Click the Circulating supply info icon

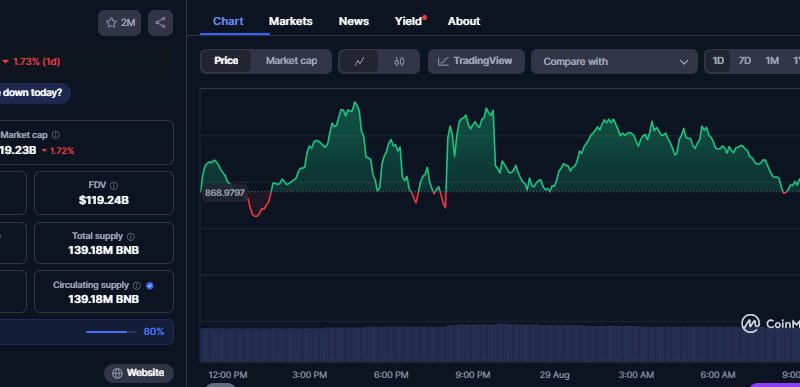coord(137,286)
